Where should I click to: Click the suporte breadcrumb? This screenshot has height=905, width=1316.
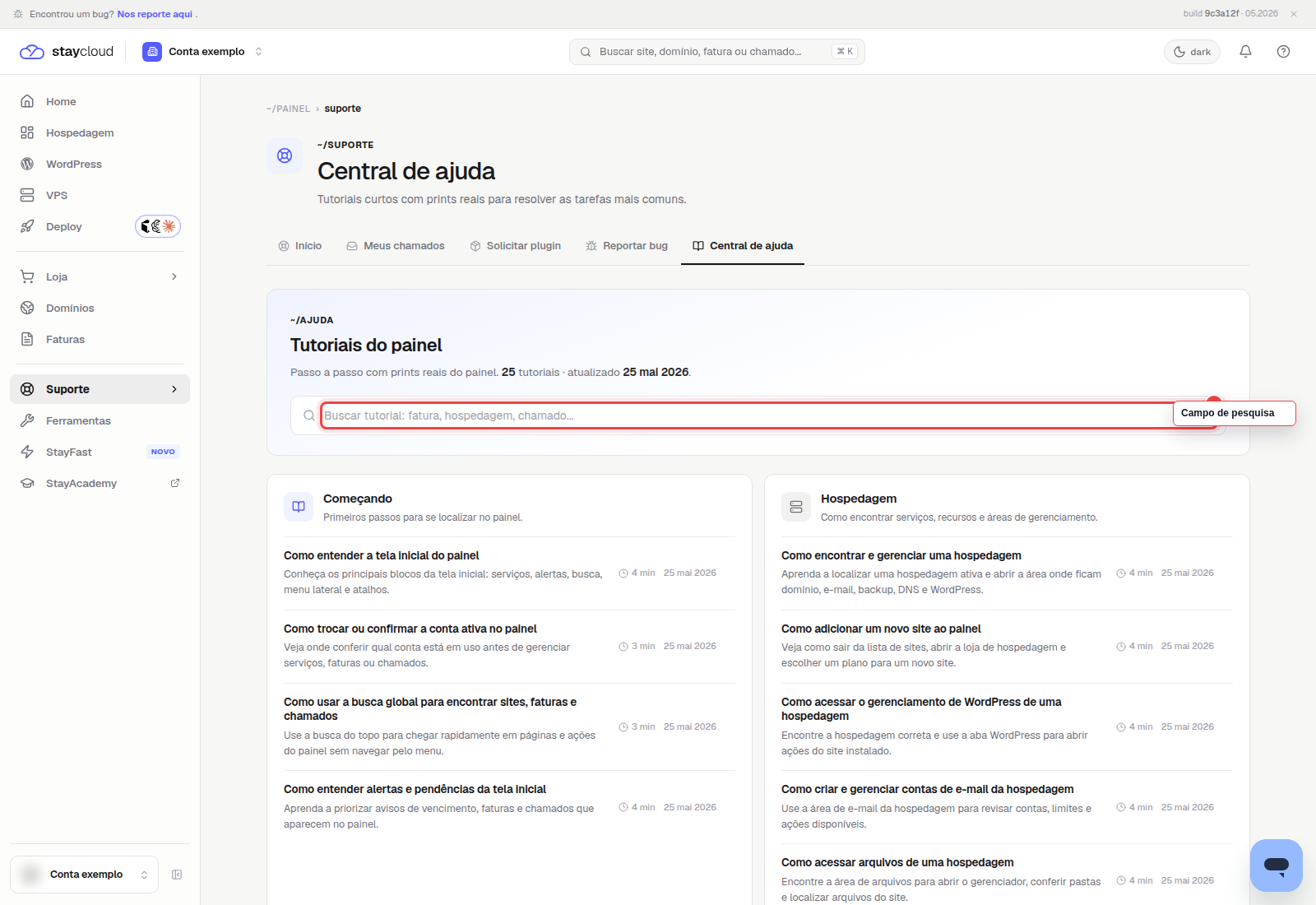point(342,109)
